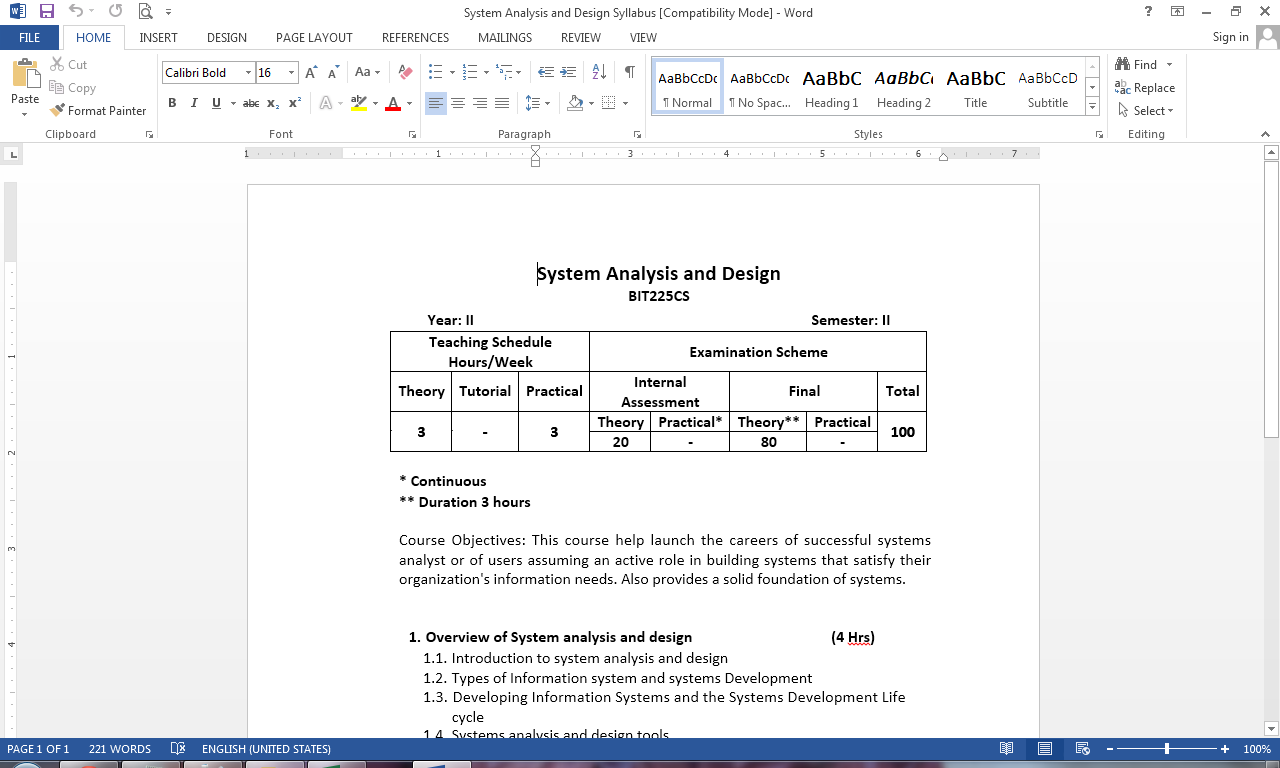The width and height of the screenshot is (1280, 768).
Task: Expand the Bullets dropdown arrow
Action: pos(452,73)
